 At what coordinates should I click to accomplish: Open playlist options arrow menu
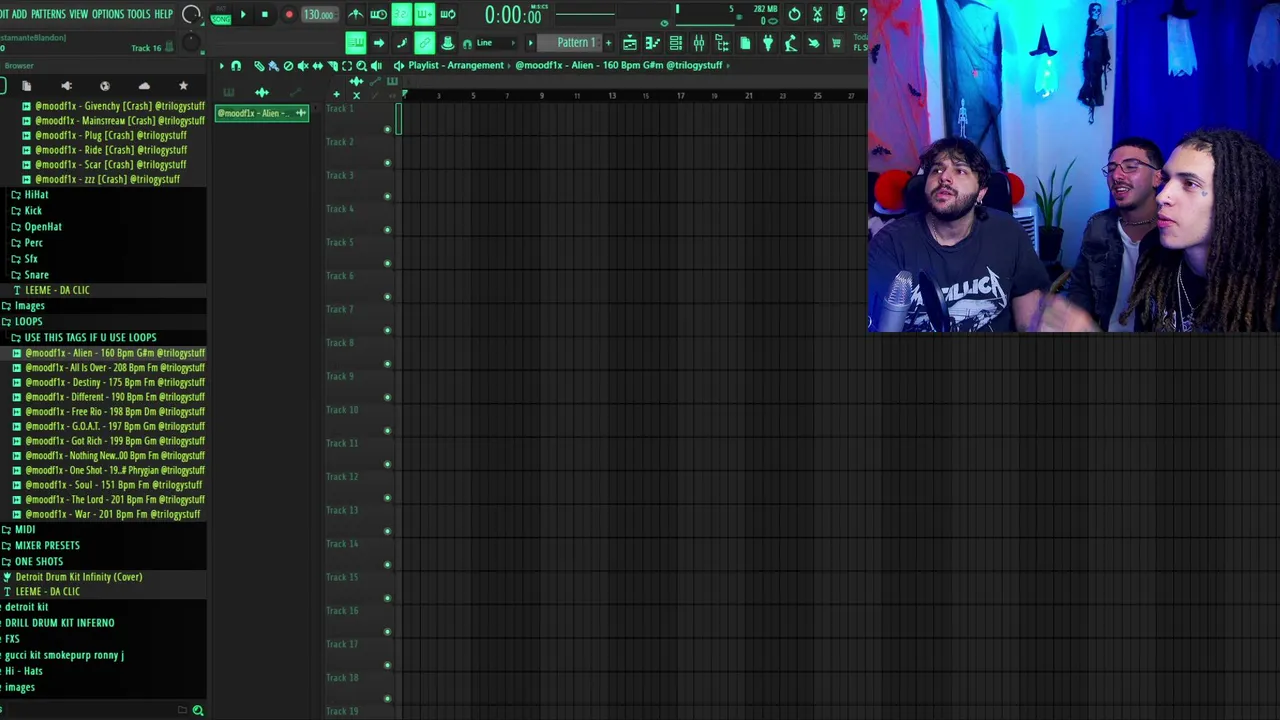click(x=221, y=66)
